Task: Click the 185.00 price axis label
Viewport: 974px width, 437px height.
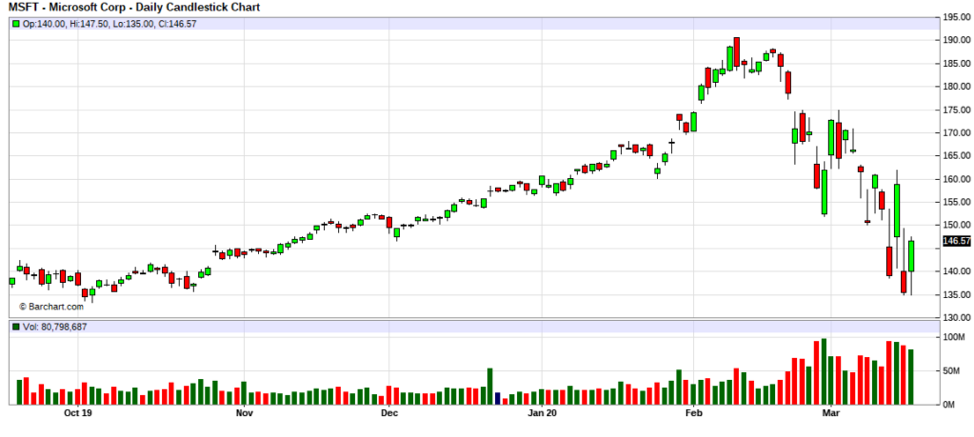Action: (957, 64)
